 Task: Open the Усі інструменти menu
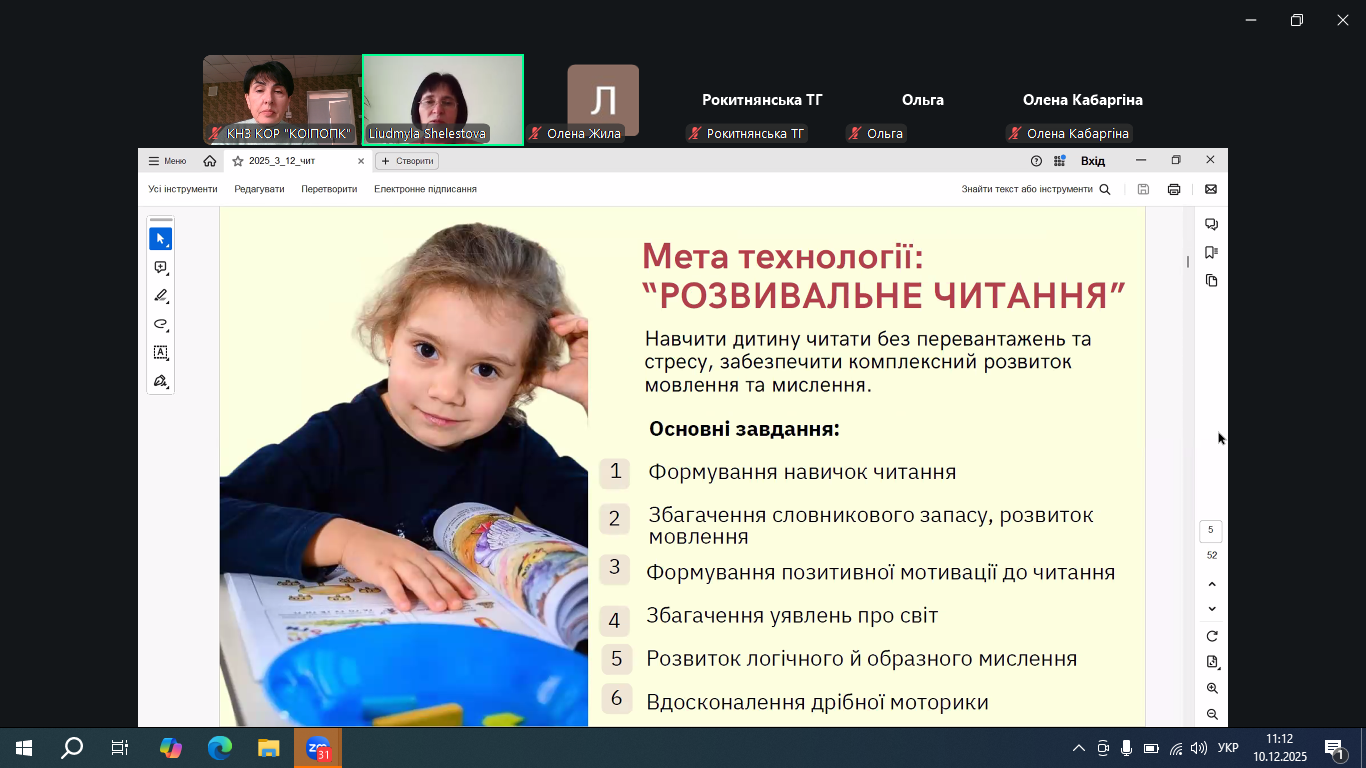(183, 189)
